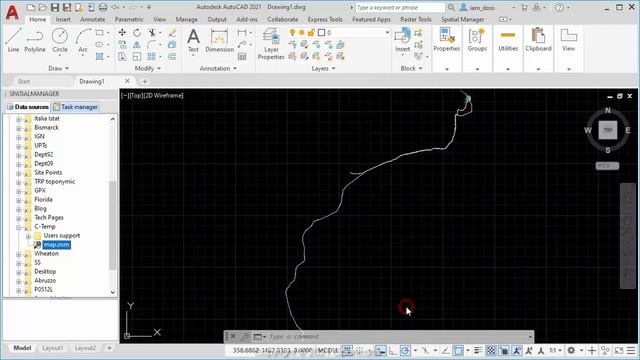Image resolution: width=640 pixels, height=360 pixels.
Task: Open annotation scale 1:1 dropdown
Action: [x=555, y=350]
